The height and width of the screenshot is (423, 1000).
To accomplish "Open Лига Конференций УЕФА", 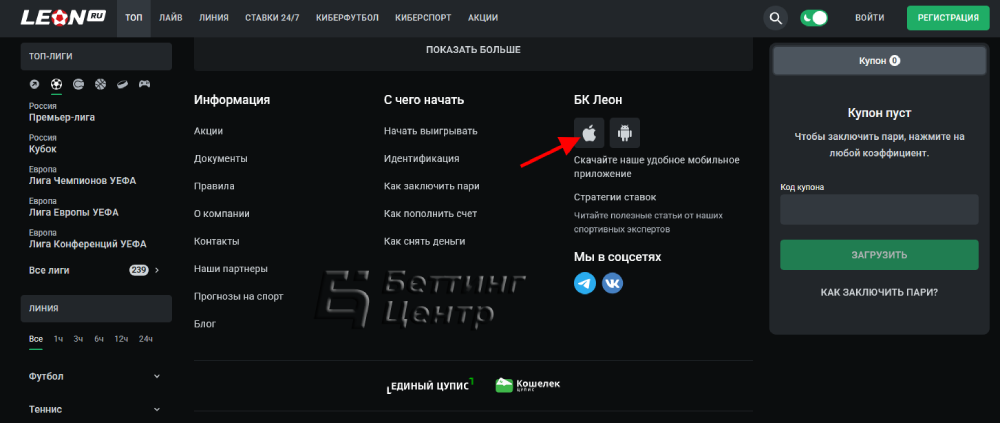I will point(87,239).
